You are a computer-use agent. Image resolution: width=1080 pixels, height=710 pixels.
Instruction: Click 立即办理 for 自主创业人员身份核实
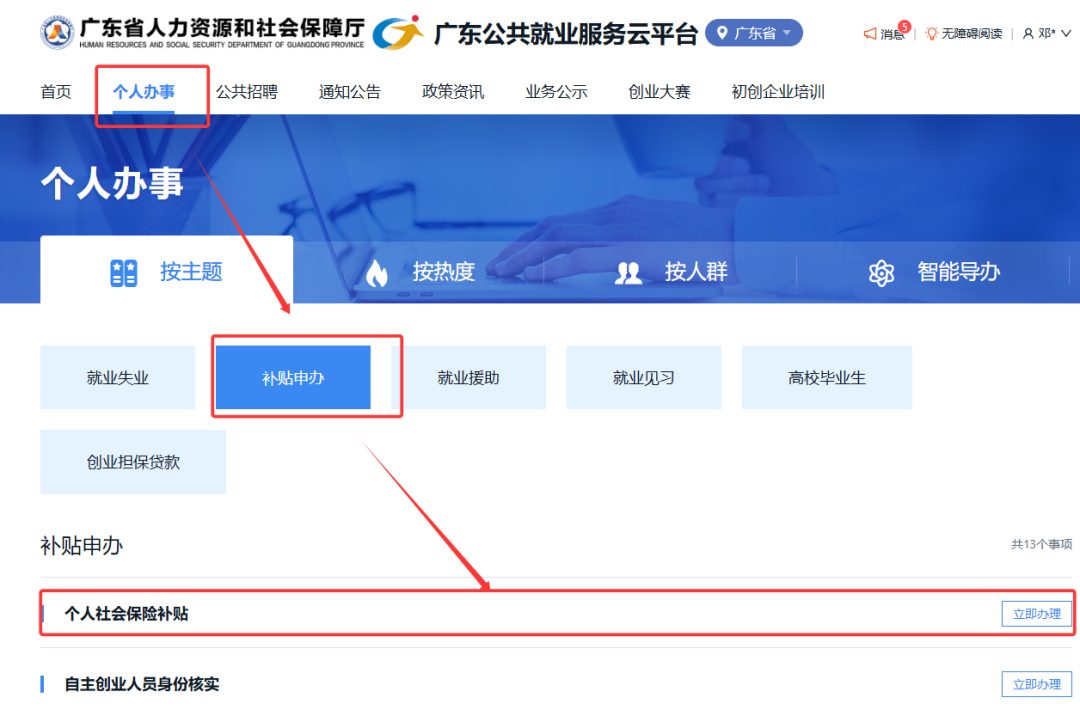1036,684
